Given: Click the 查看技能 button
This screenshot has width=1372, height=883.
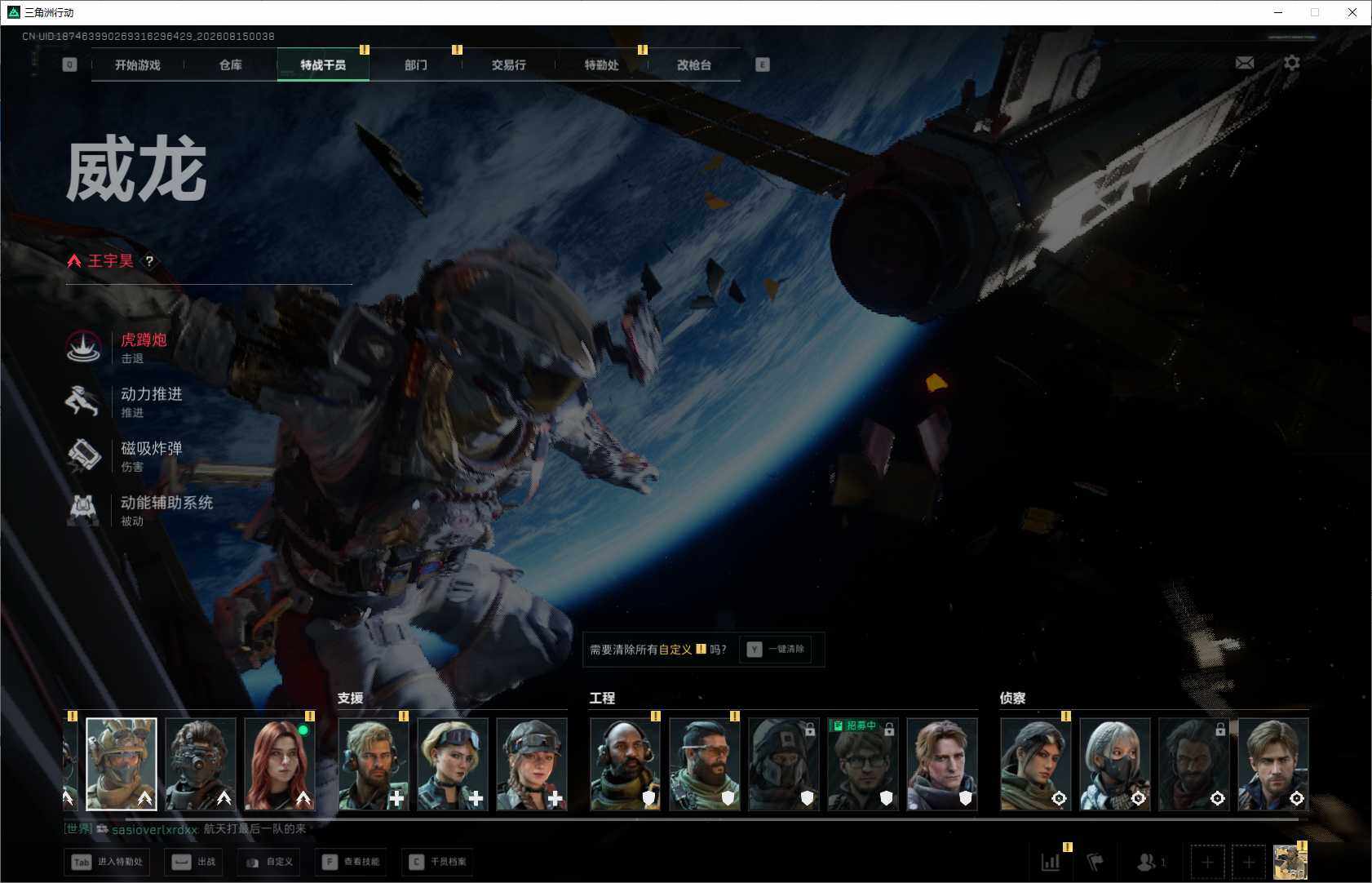Looking at the screenshot, I should [x=352, y=862].
